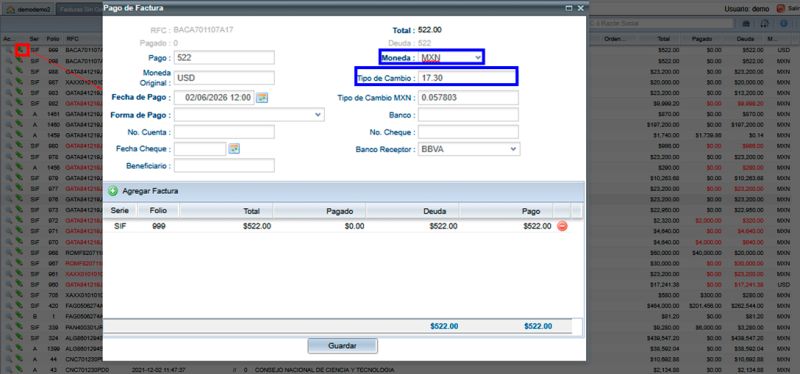Click CONSEJO NACIONAL DE CIENCIA Y TECNOLOGIA text
This screenshot has height=374, width=800.
(324, 369)
